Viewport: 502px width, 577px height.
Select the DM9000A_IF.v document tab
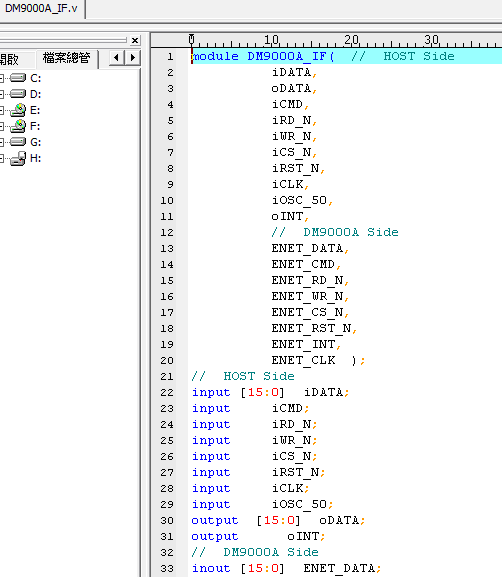(41, 8)
